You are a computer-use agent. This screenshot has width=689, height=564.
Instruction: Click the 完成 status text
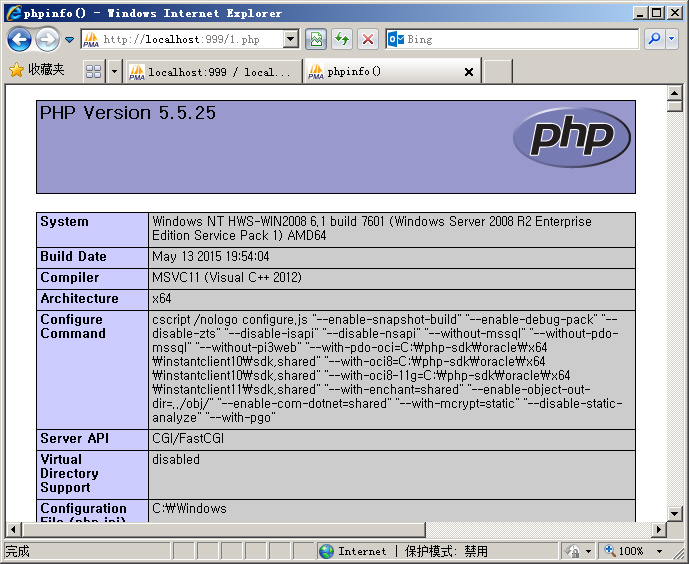(17, 551)
